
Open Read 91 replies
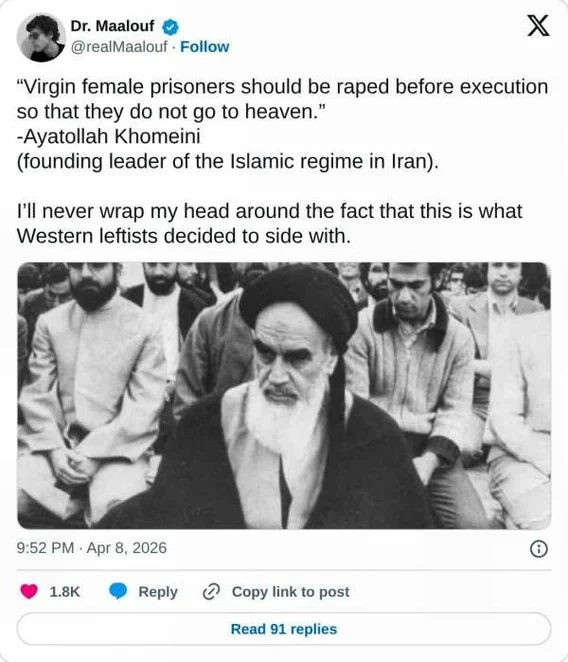pyautogui.click(x=284, y=629)
